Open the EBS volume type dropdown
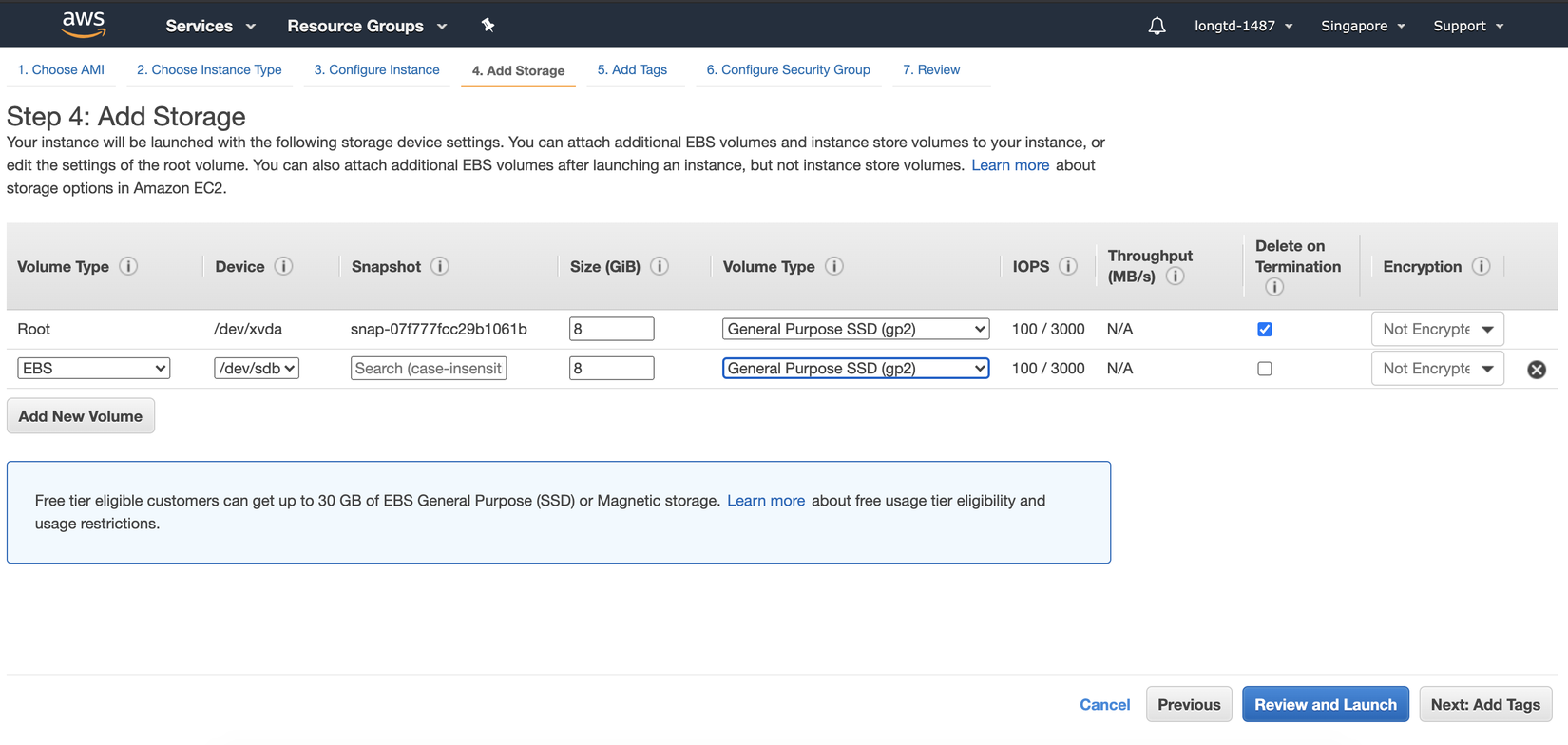1568x745 pixels. pos(93,368)
